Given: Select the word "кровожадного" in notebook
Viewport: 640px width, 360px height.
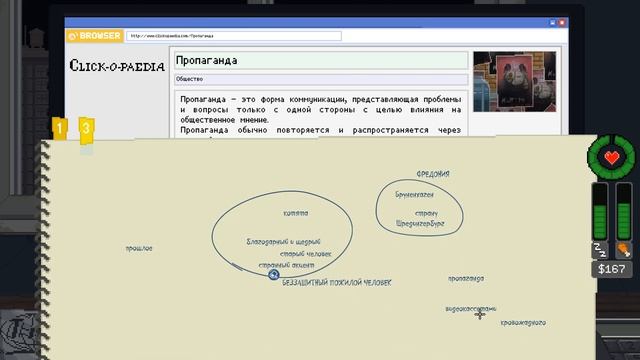Looking at the screenshot, I should 523,322.
